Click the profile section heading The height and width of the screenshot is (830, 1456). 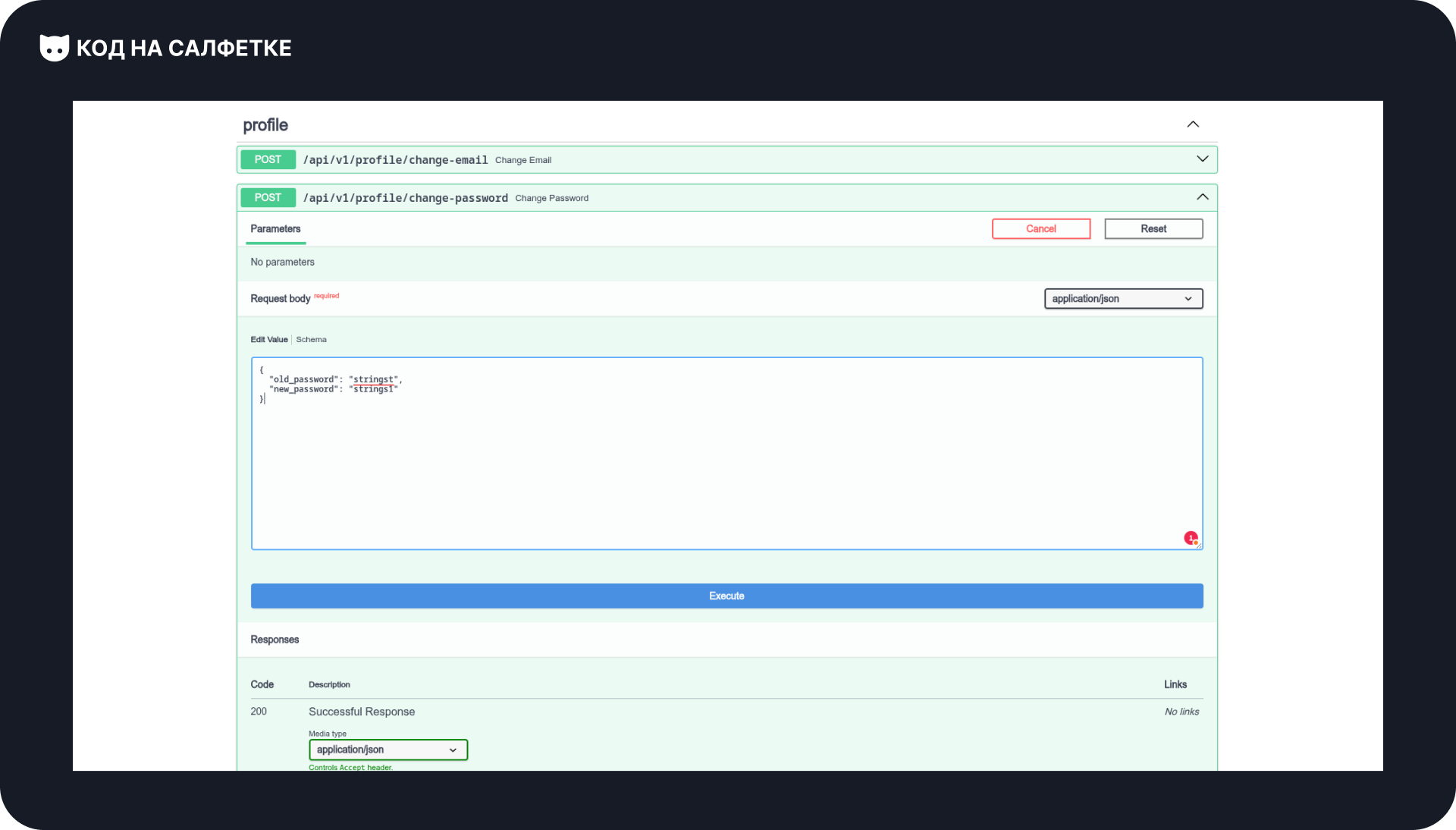(265, 125)
